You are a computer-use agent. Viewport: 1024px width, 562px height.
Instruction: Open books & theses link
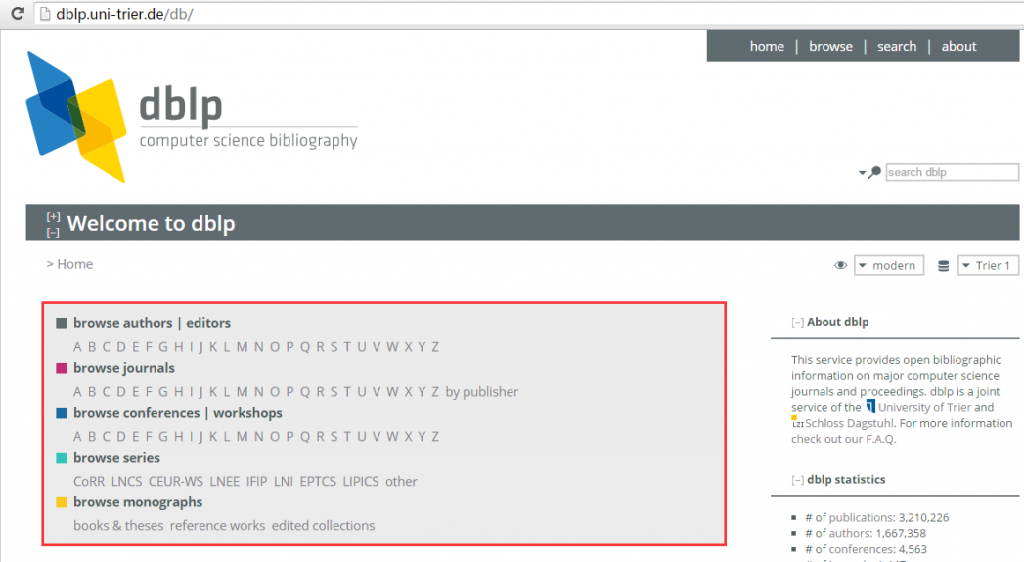(x=118, y=525)
